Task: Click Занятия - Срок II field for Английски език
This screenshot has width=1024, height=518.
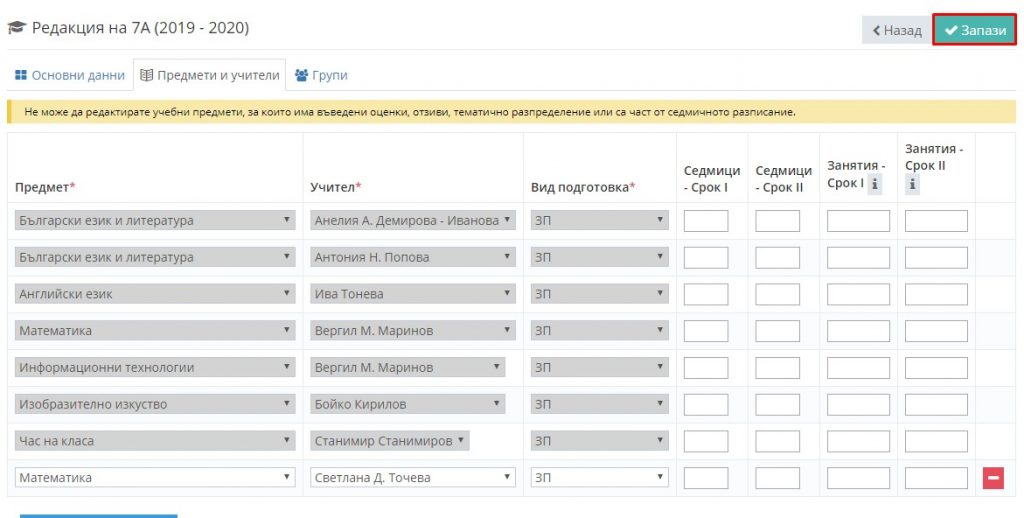Action: (936, 294)
